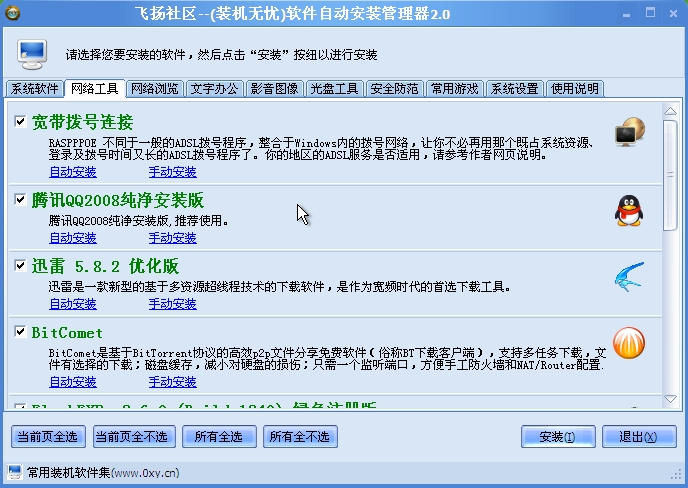Click the 当前页全不选 button
The width and height of the screenshot is (688, 488).
coord(134,437)
